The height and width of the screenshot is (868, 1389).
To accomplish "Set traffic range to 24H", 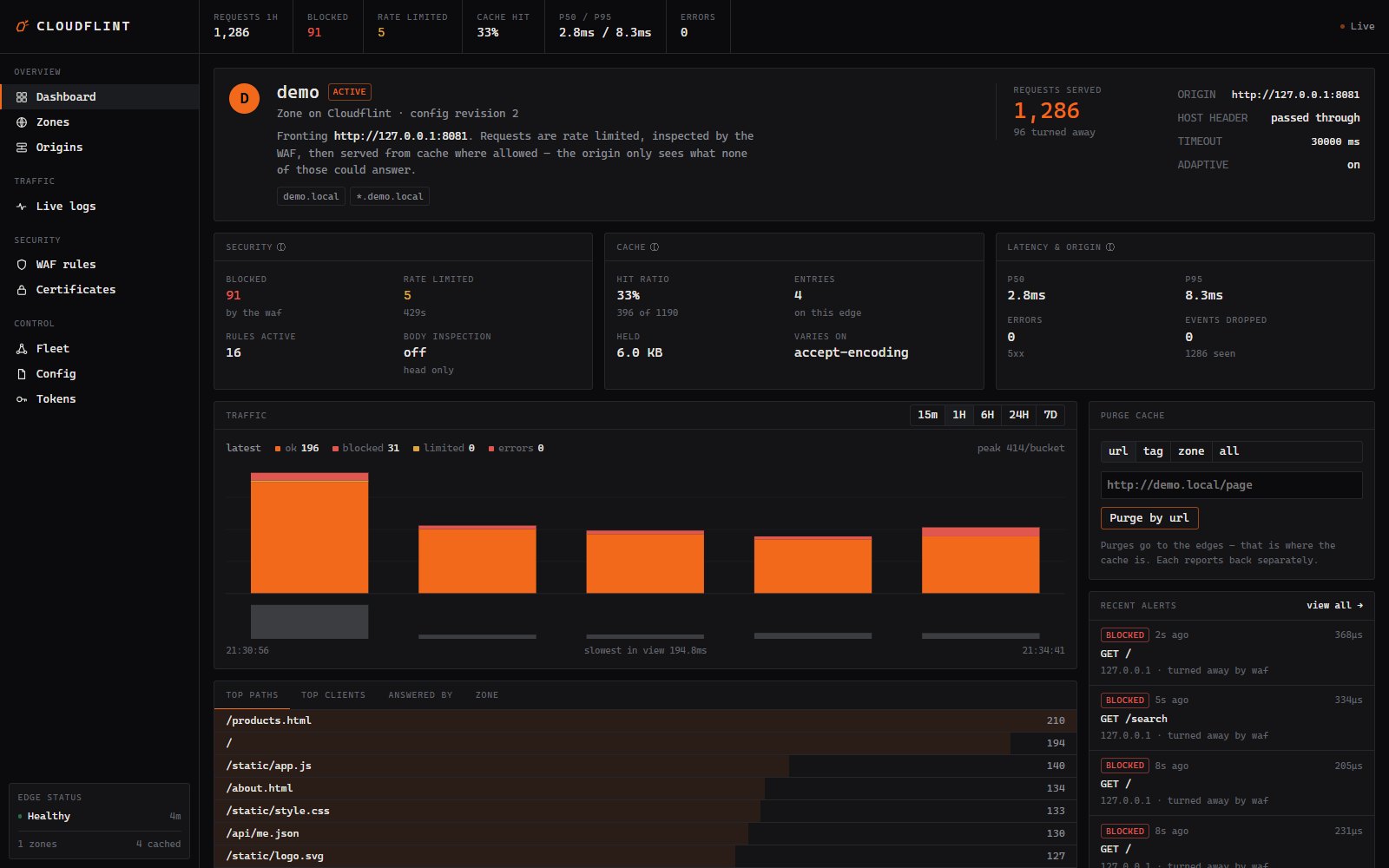I will 1019,415.
